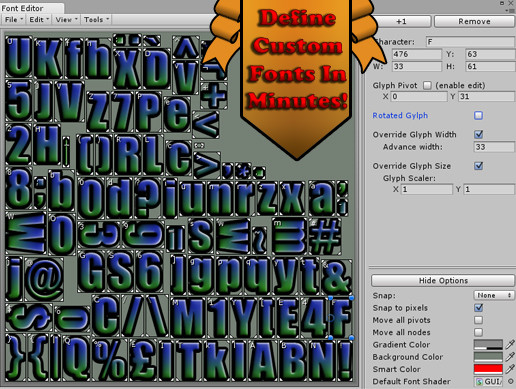Select the capital M glyph
Viewport: 516px width, 389px height.
(x=187, y=318)
